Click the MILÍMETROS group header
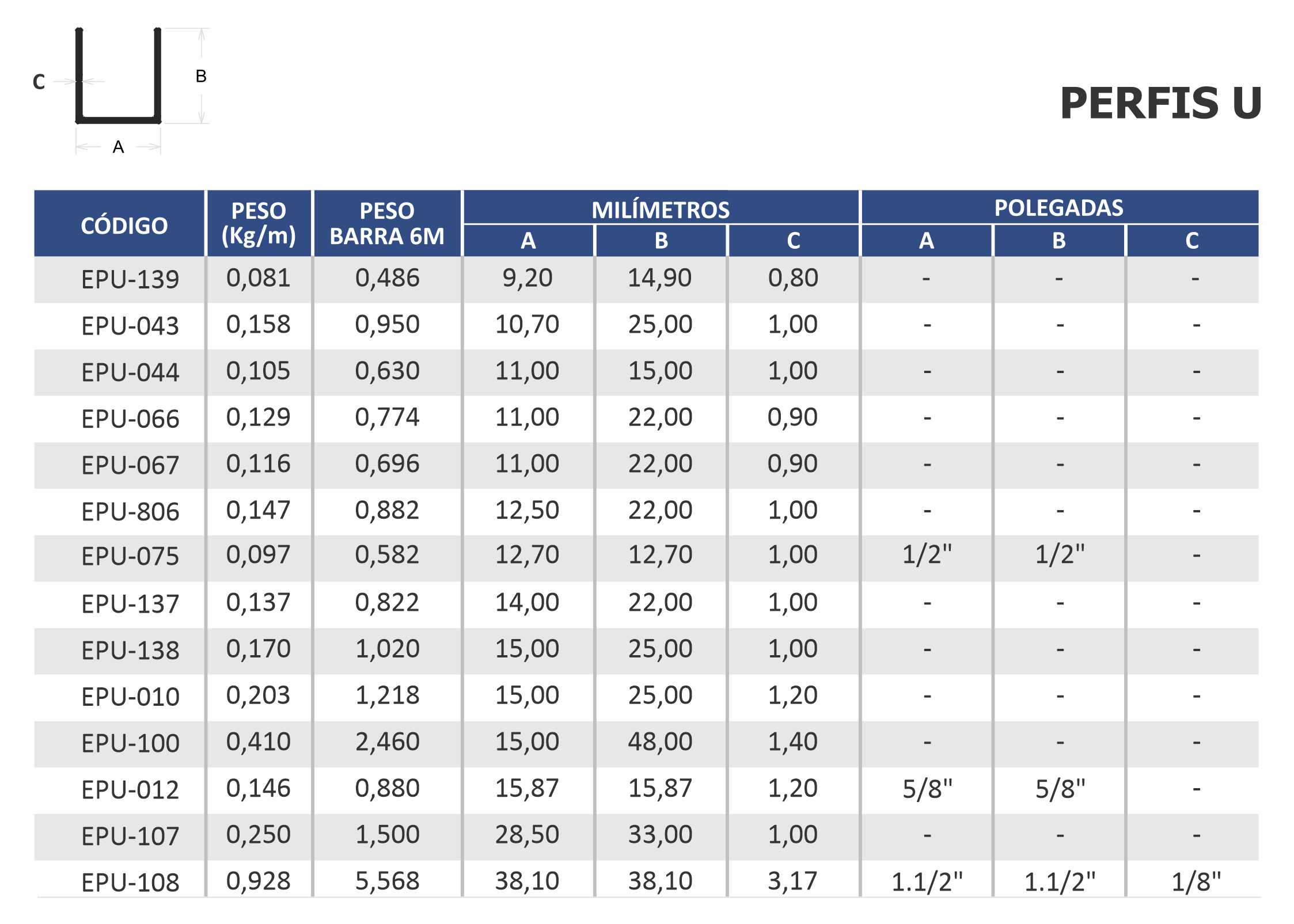Viewport: 1294px width, 924px height. (661, 210)
